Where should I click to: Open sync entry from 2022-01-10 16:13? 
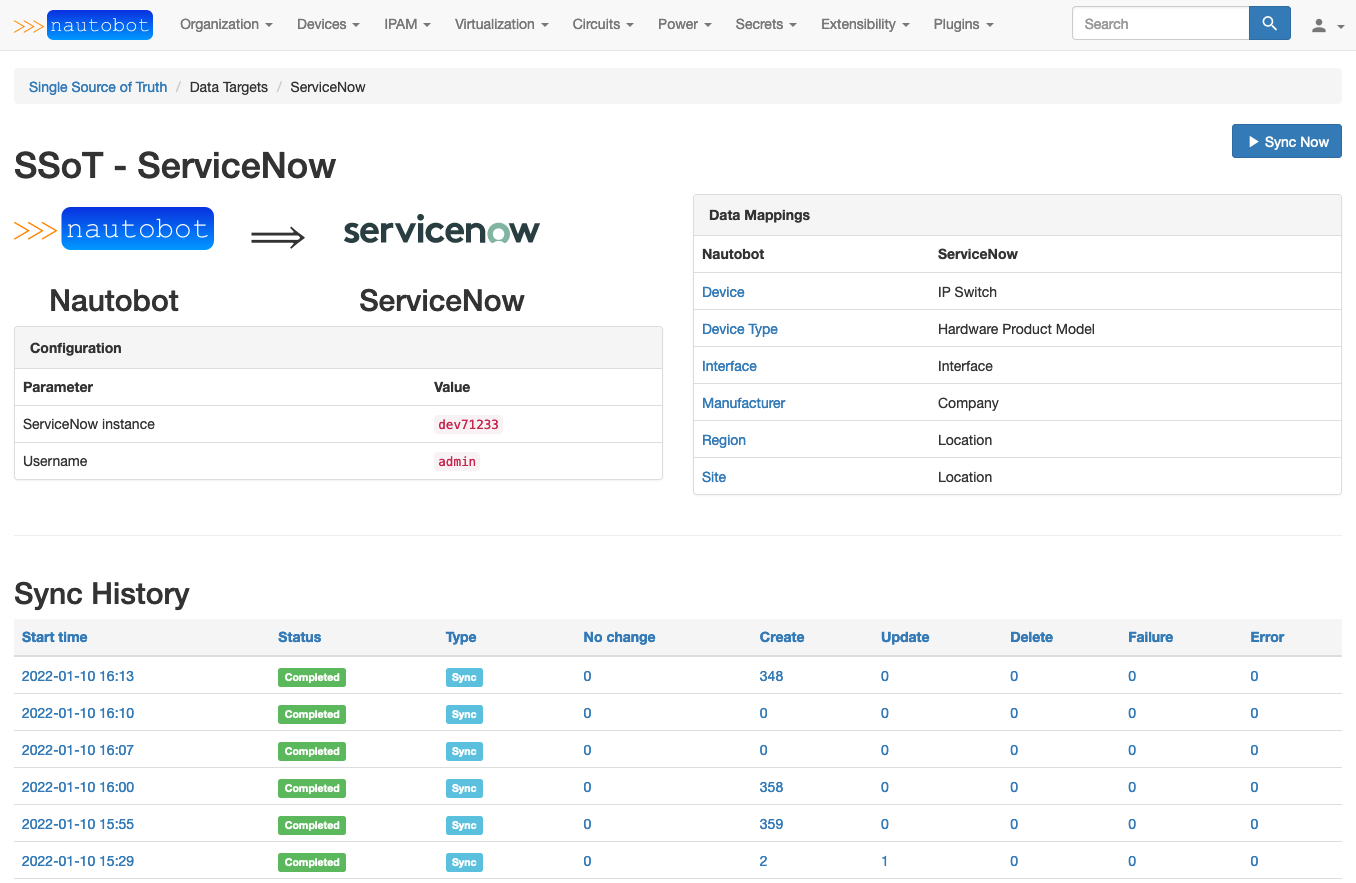tap(78, 676)
